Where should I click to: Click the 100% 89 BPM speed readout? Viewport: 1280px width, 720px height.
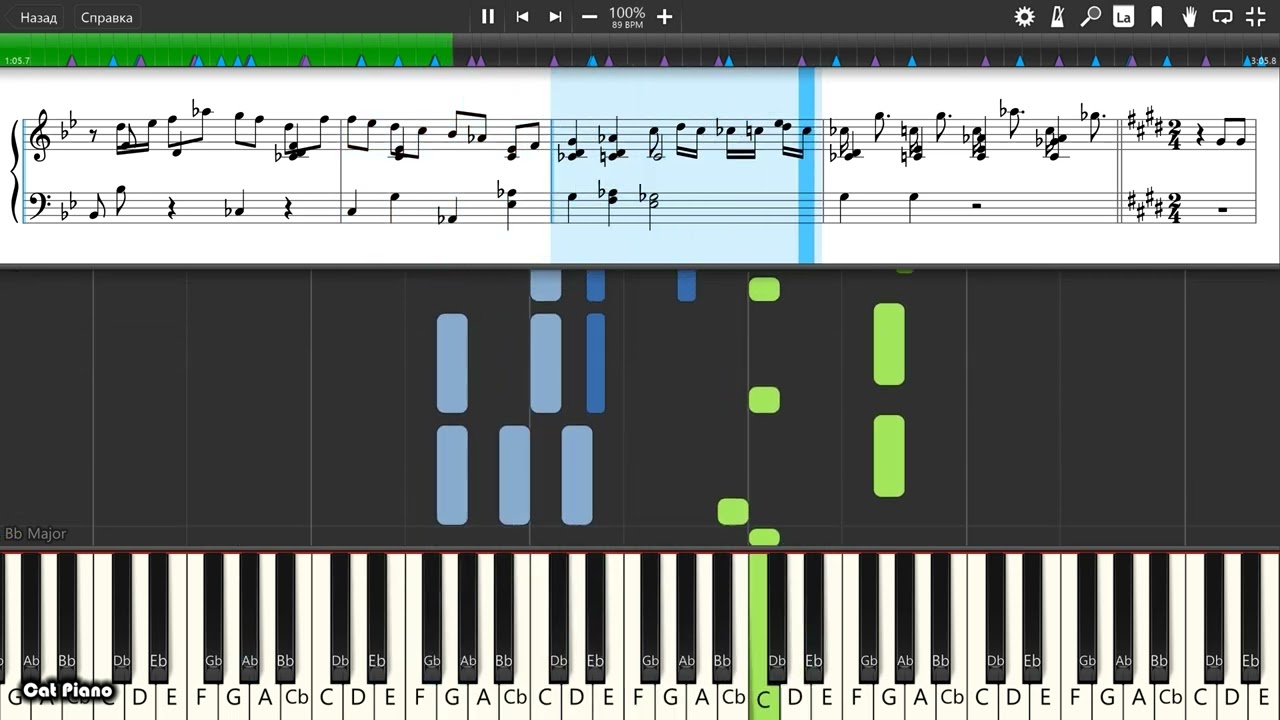point(627,17)
